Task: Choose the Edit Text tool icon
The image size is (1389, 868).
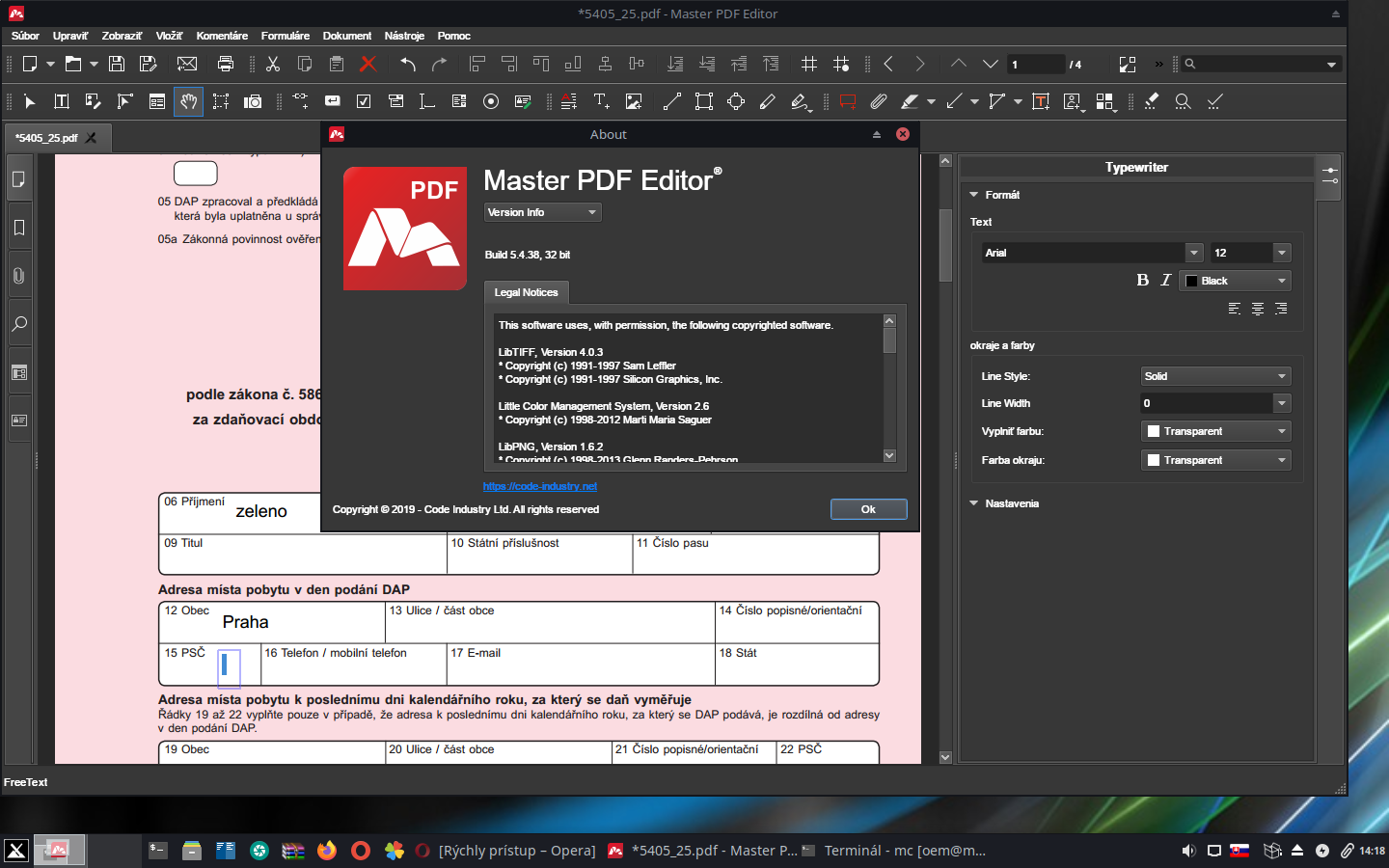Action: [x=62, y=101]
